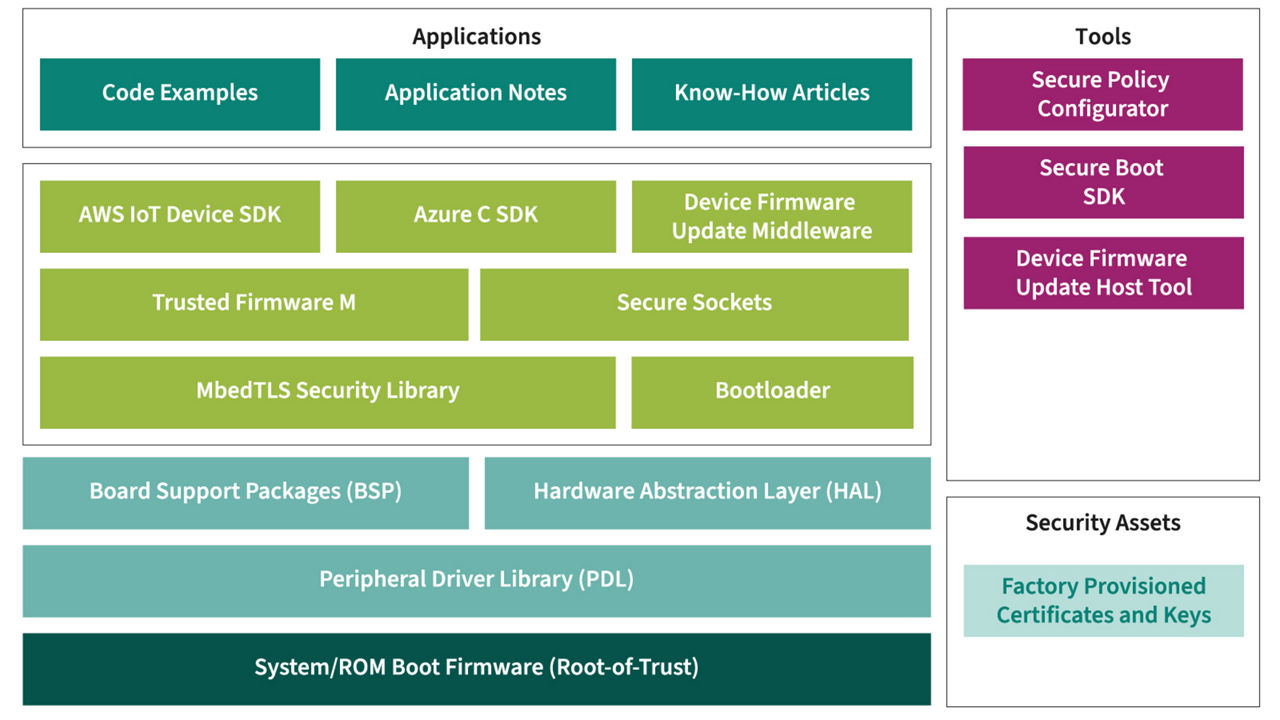Image resolution: width=1280 pixels, height=720 pixels.
Task: Select the Secure Sockets block
Action: (x=694, y=304)
